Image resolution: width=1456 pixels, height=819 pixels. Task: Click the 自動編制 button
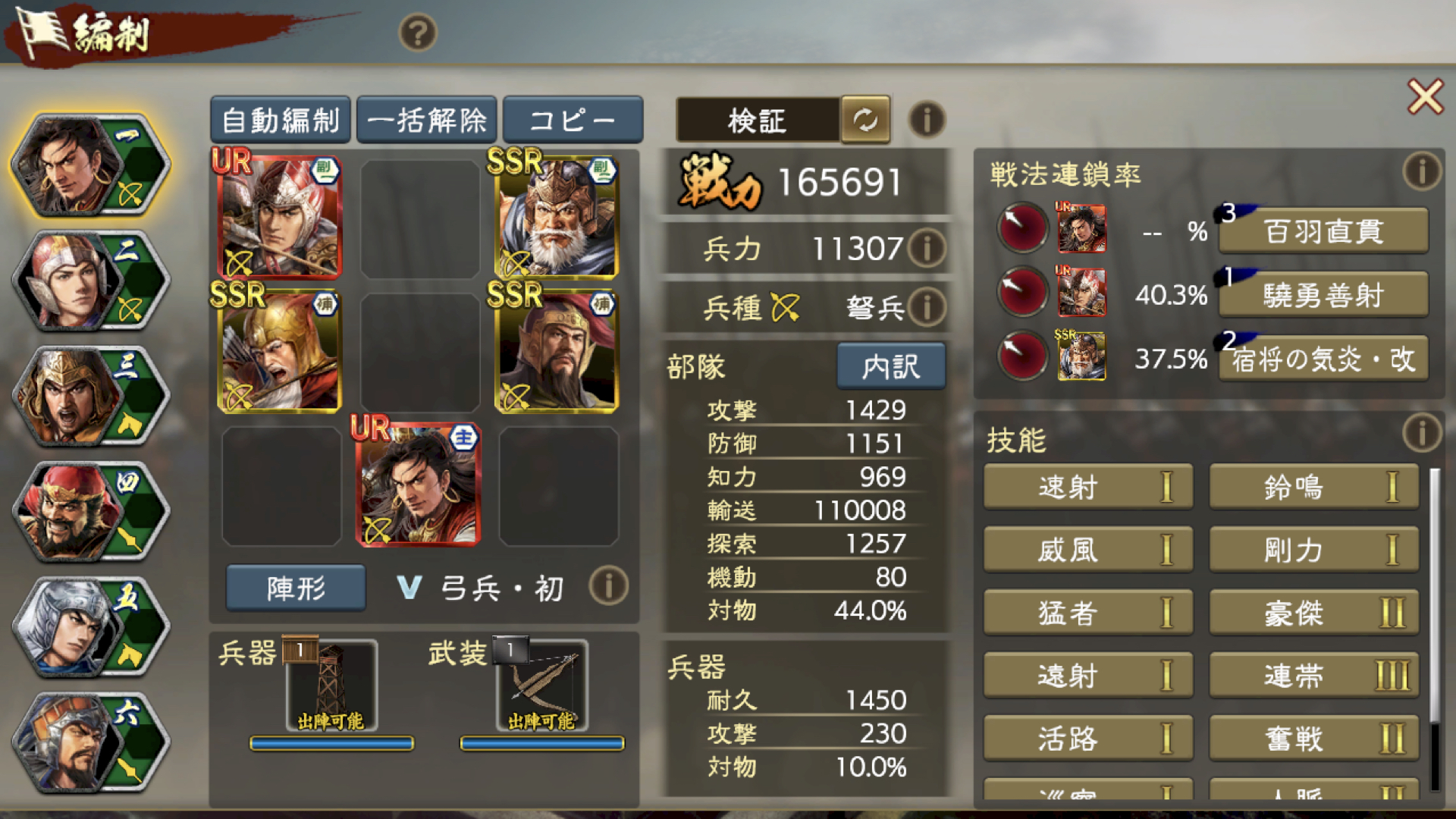281,120
